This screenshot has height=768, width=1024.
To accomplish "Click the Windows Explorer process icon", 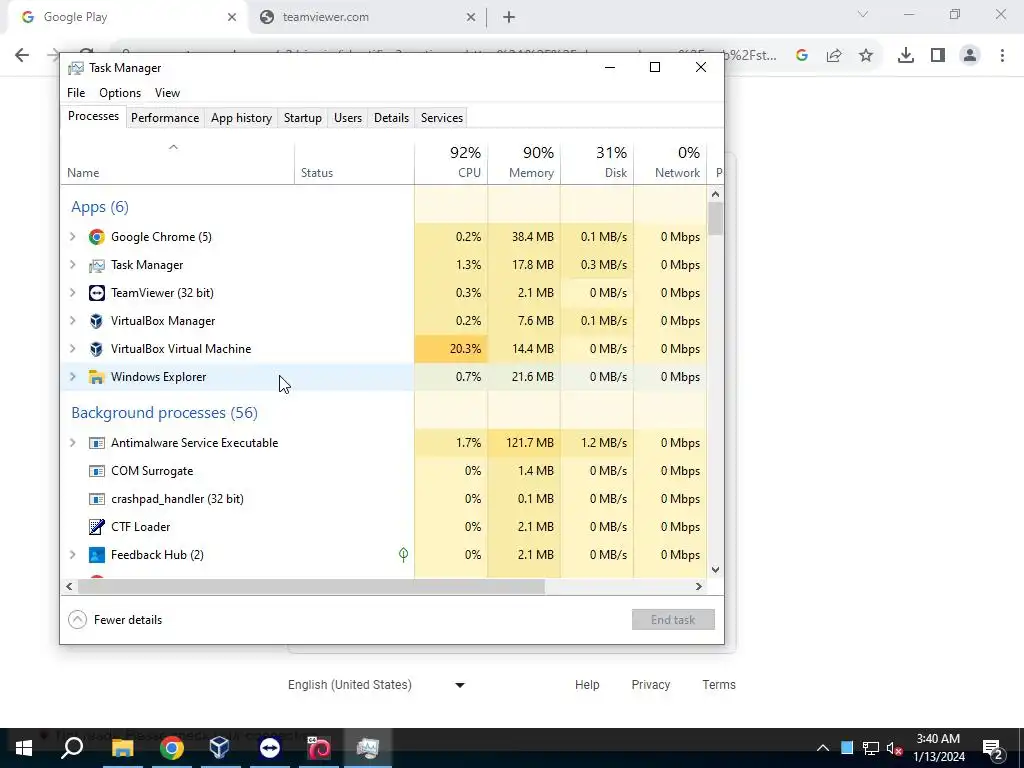I will [97, 377].
